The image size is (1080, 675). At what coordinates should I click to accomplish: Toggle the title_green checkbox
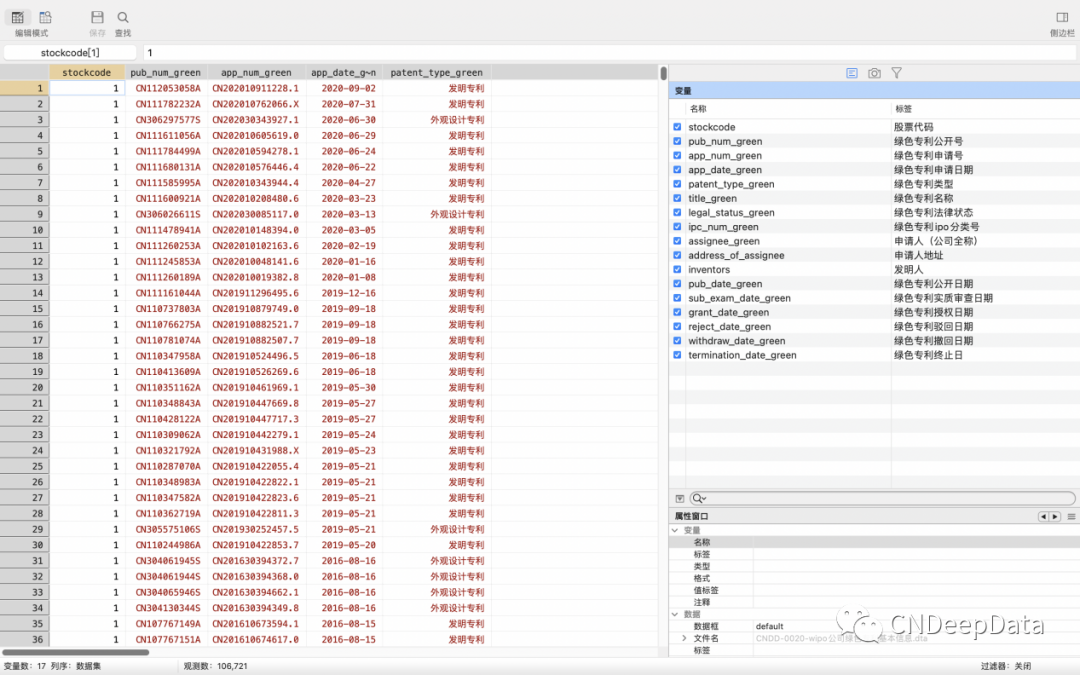tap(677, 198)
